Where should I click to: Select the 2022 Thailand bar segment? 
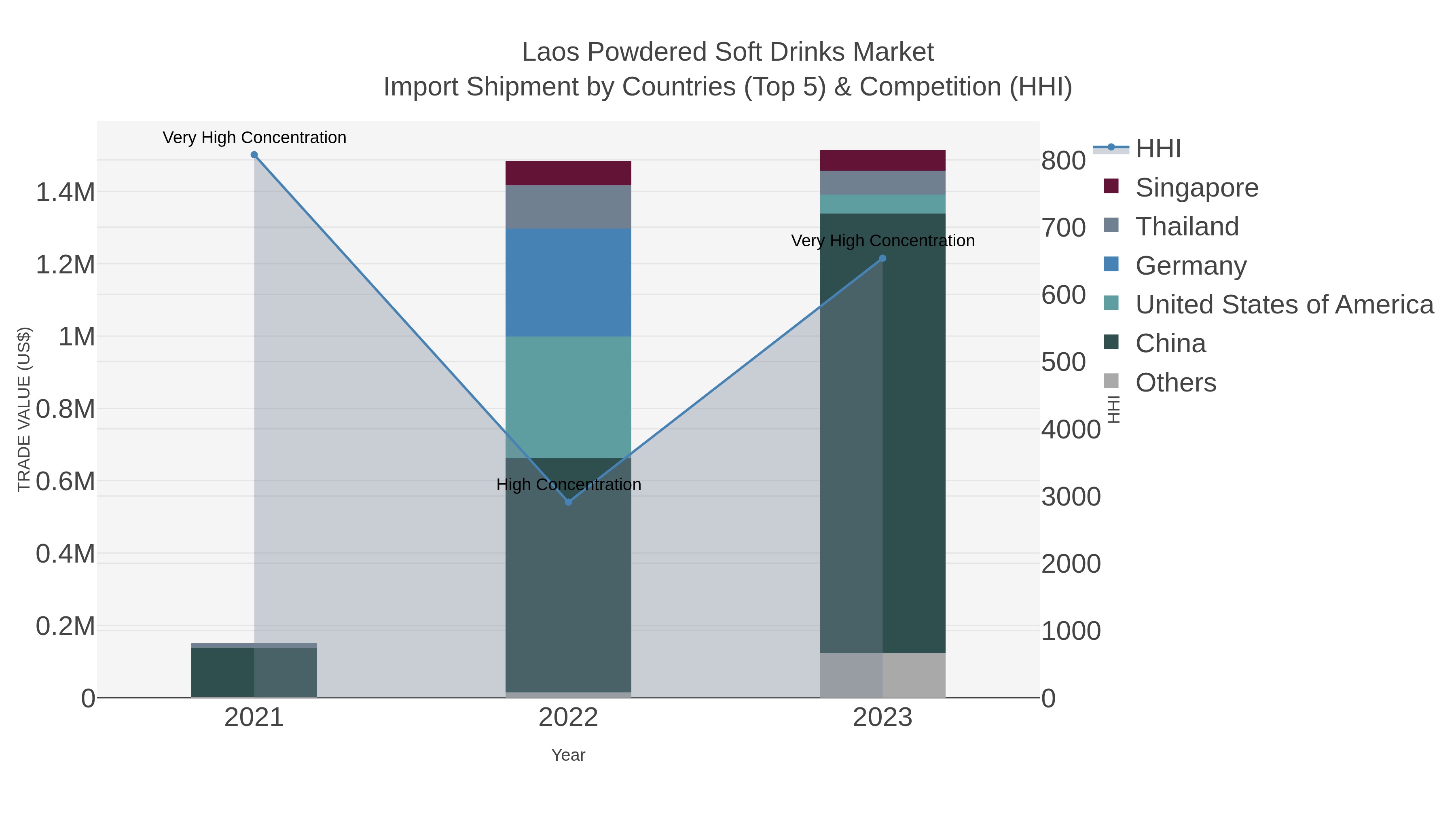tap(569, 207)
